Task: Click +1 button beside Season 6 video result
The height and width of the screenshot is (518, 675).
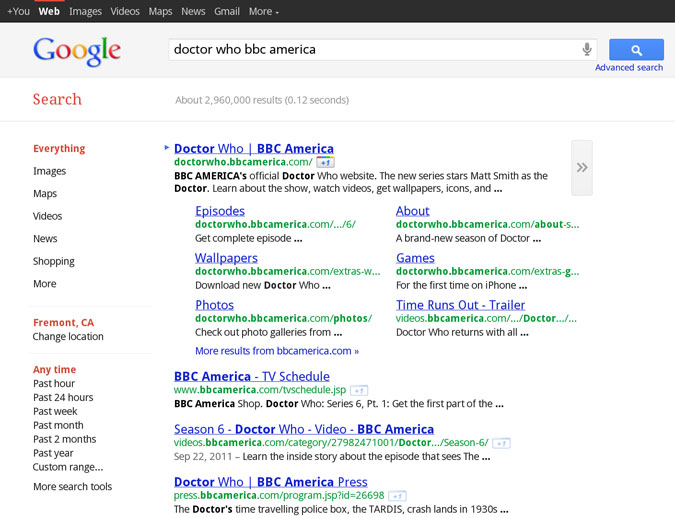Action: coord(501,443)
